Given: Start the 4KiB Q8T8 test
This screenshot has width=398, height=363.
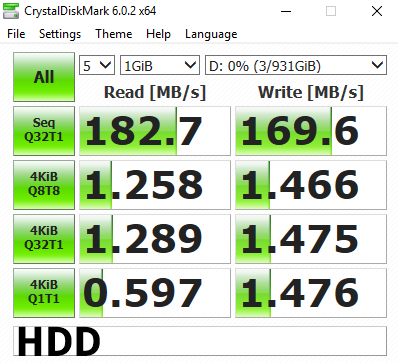Looking at the screenshot, I should coord(44,185).
